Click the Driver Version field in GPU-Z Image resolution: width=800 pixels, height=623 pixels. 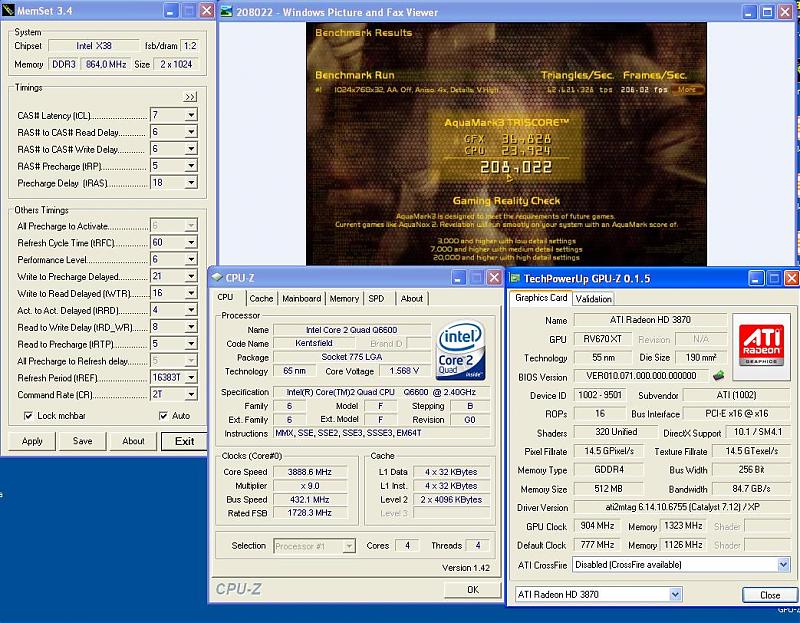click(683, 507)
